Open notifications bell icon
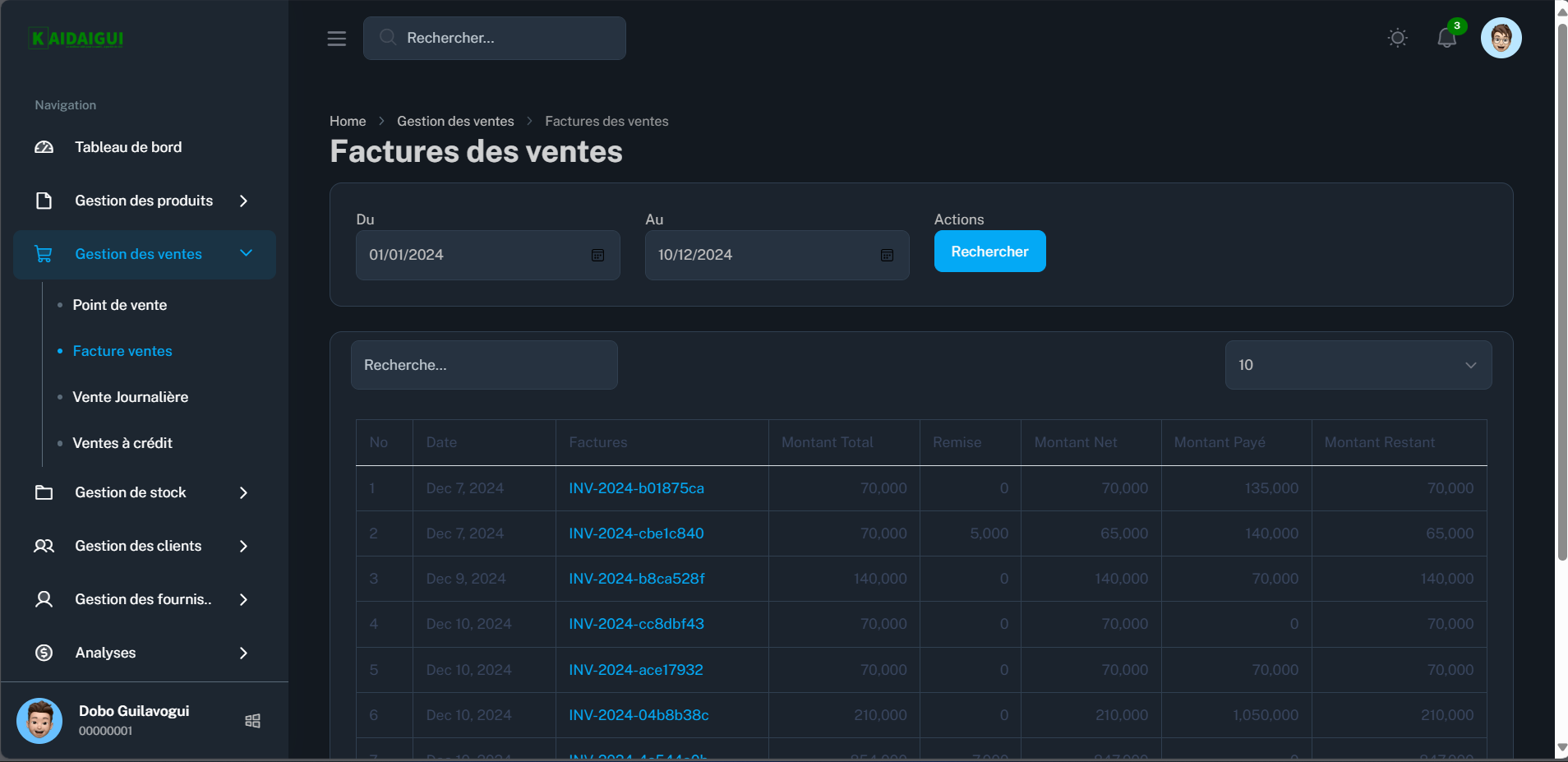Image resolution: width=1568 pixels, height=762 pixels. tap(1446, 38)
